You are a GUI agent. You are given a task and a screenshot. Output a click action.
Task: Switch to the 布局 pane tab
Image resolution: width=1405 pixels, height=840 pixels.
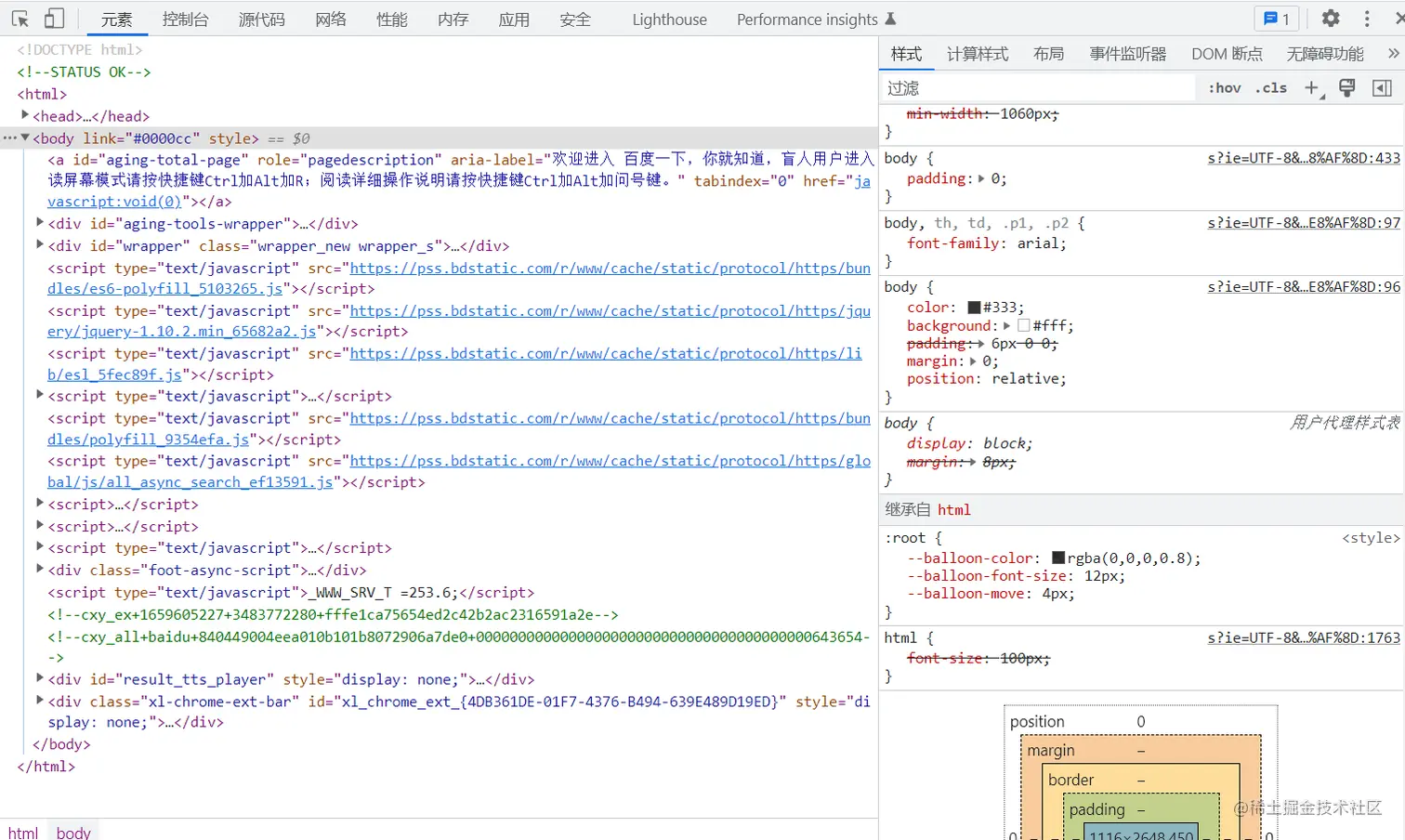tap(1048, 54)
